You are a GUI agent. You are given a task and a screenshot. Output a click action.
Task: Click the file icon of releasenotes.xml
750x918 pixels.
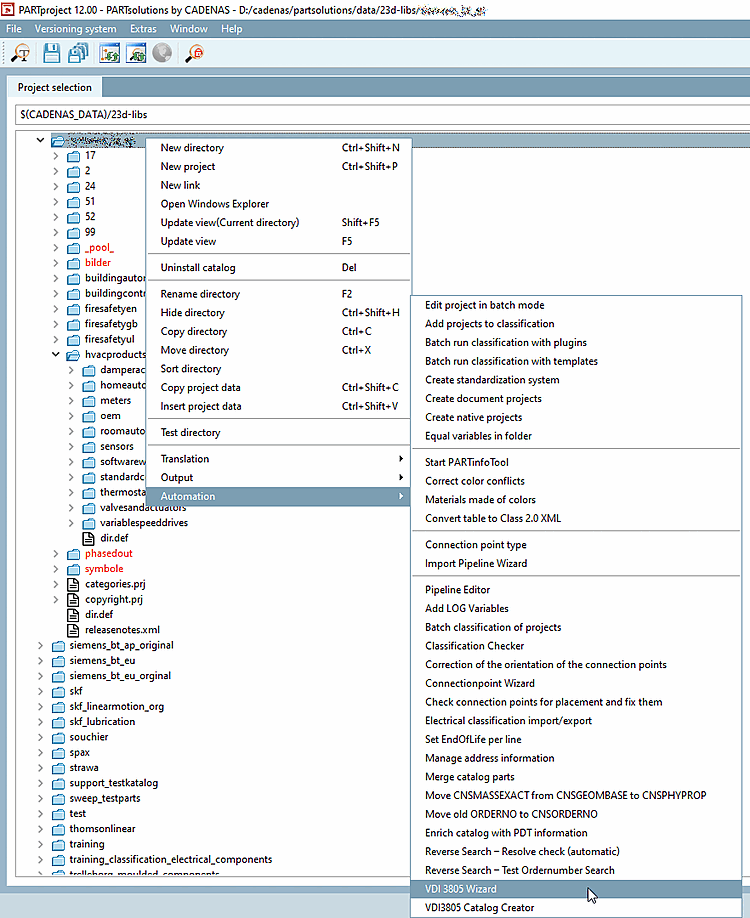click(73, 630)
